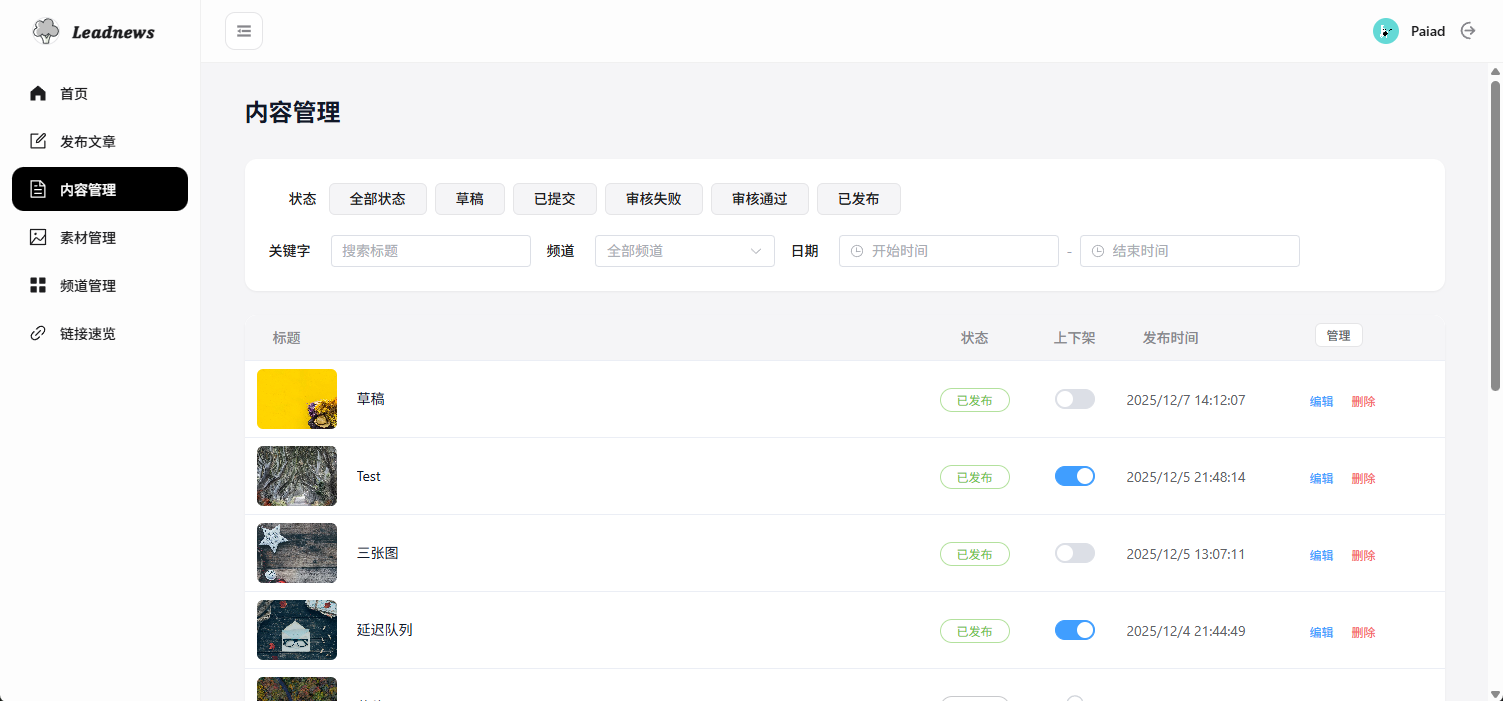Click 删除 for the 延迟队列 article
Image resolution: width=1503 pixels, height=701 pixels.
pos(1364,632)
